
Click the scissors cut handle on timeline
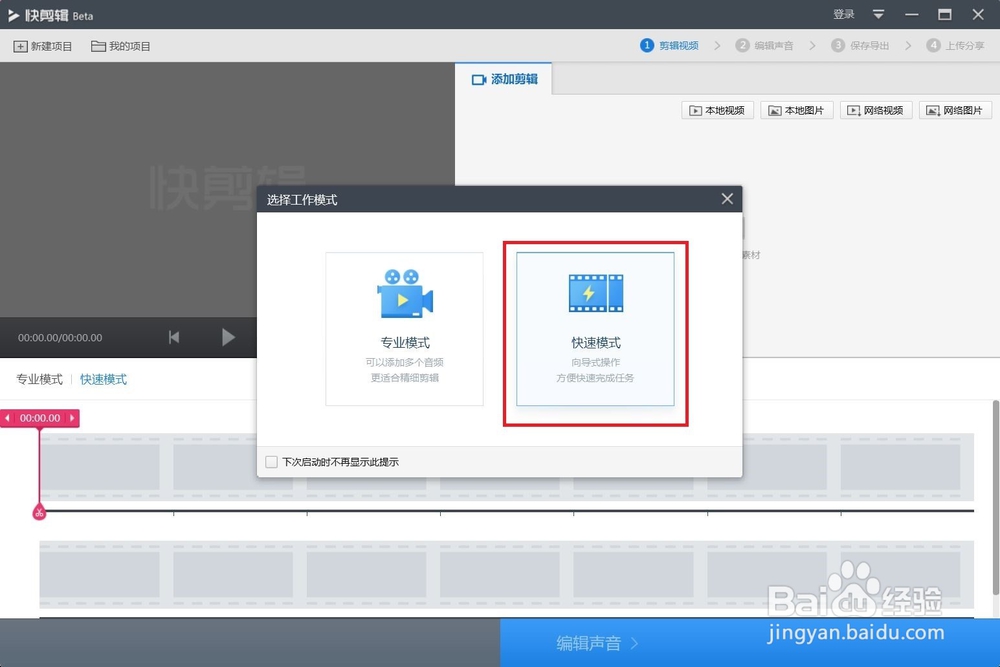pos(39,513)
